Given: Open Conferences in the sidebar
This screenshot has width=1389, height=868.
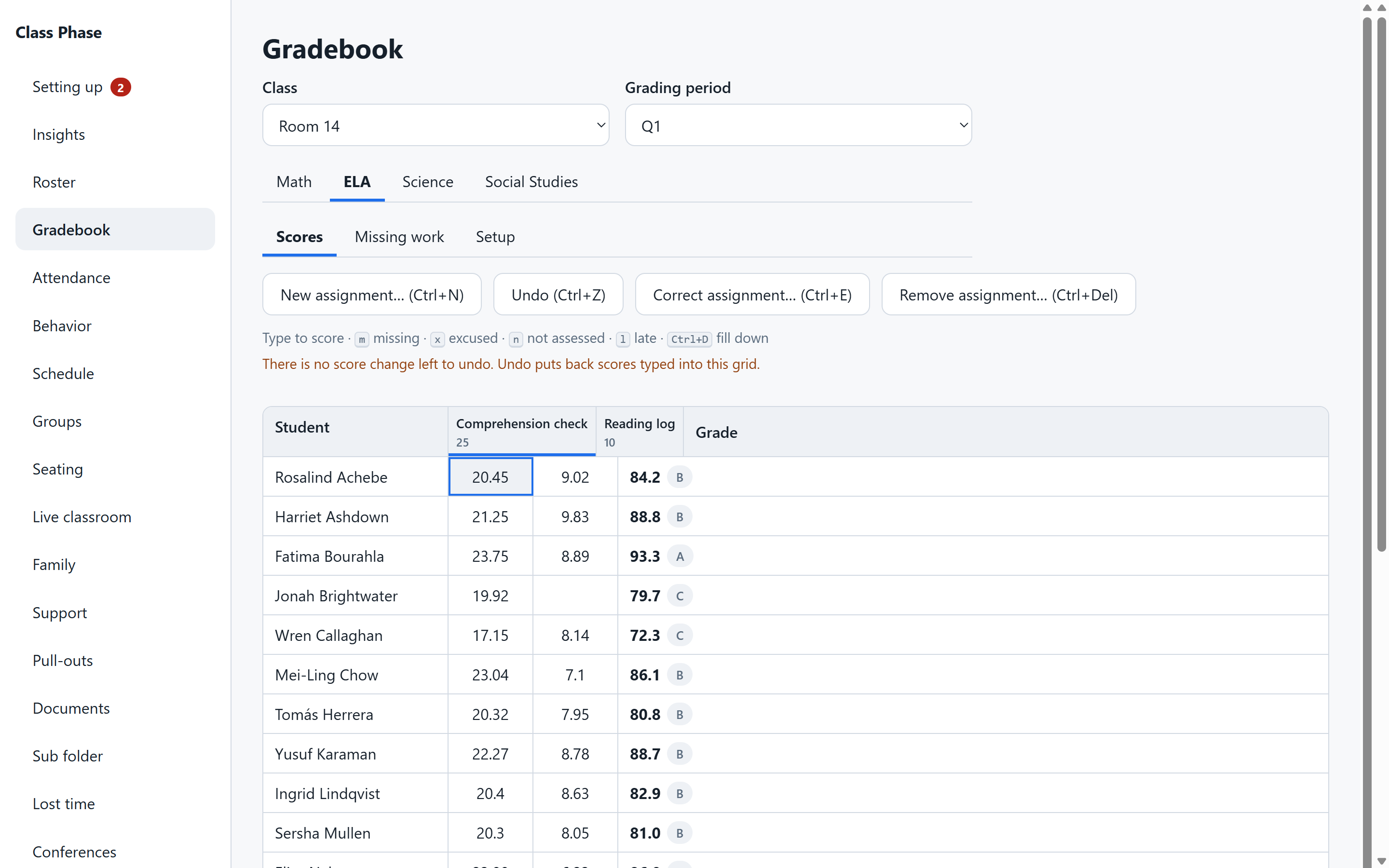Looking at the screenshot, I should [x=115, y=852].
